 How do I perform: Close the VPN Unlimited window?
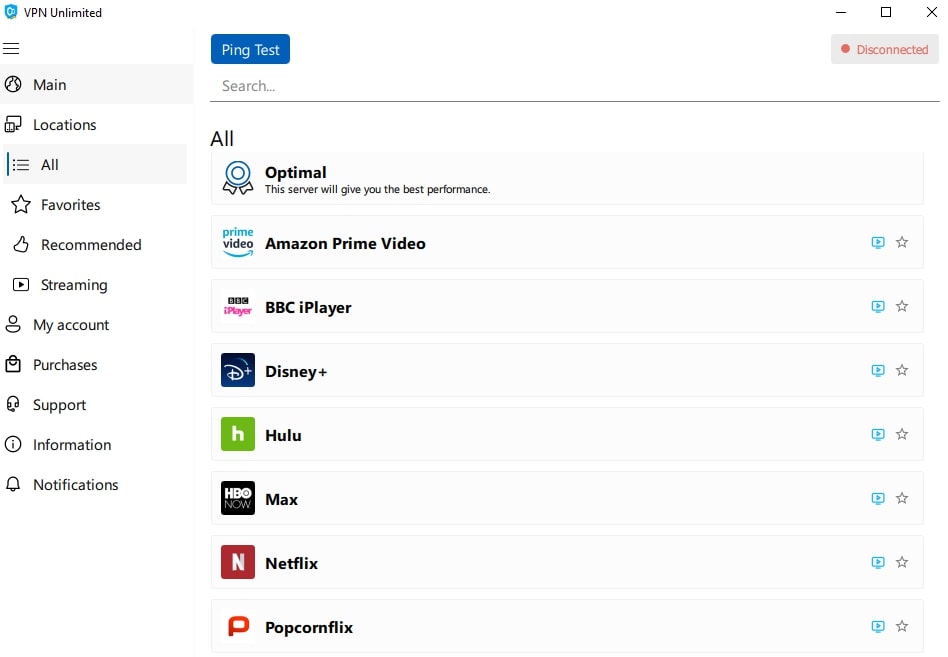(x=932, y=12)
